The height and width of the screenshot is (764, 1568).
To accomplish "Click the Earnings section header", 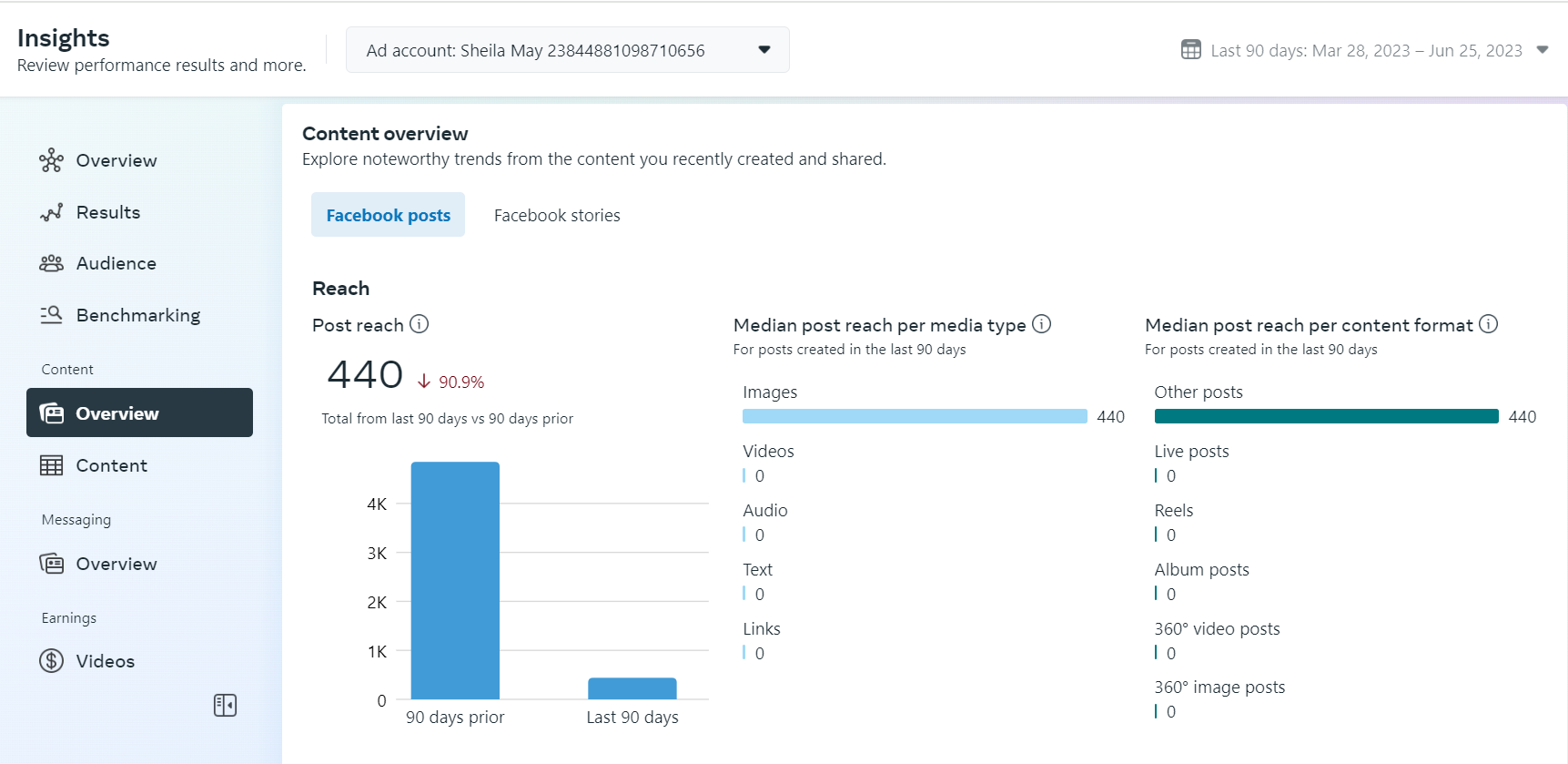I will coord(69,618).
